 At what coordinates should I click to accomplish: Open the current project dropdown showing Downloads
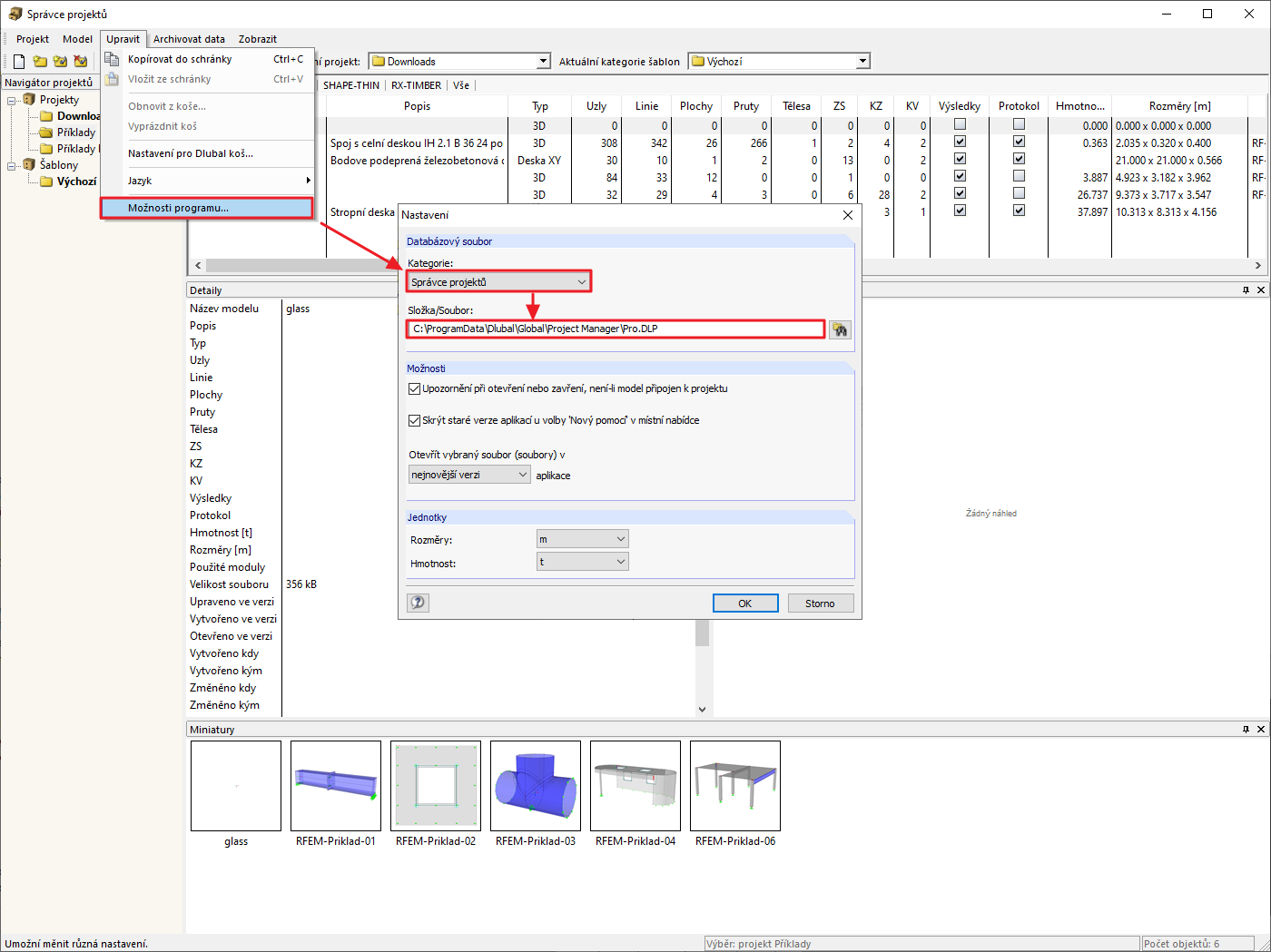(459, 62)
